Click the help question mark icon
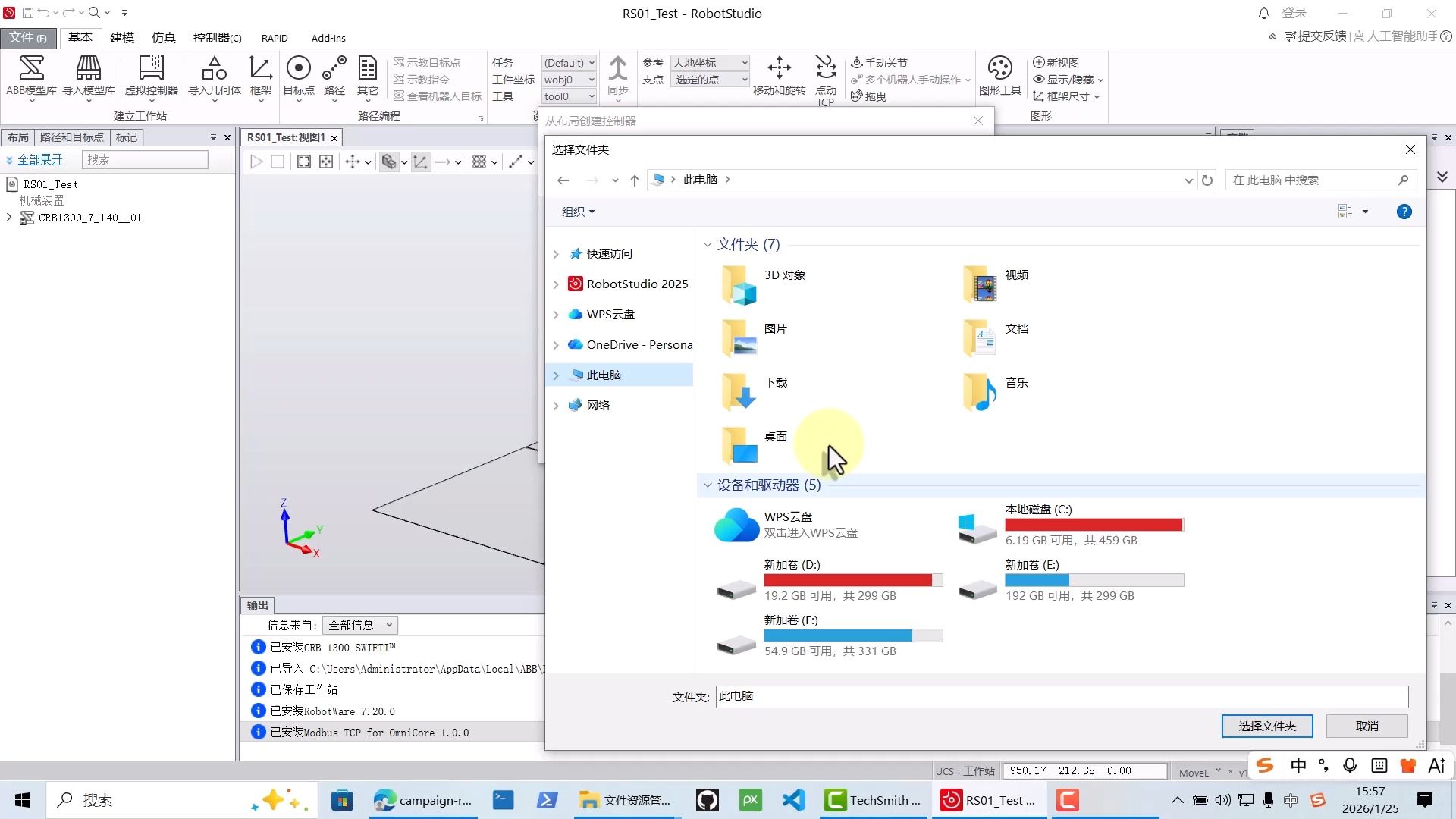1456x819 pixels. (x=1404, y=212)
